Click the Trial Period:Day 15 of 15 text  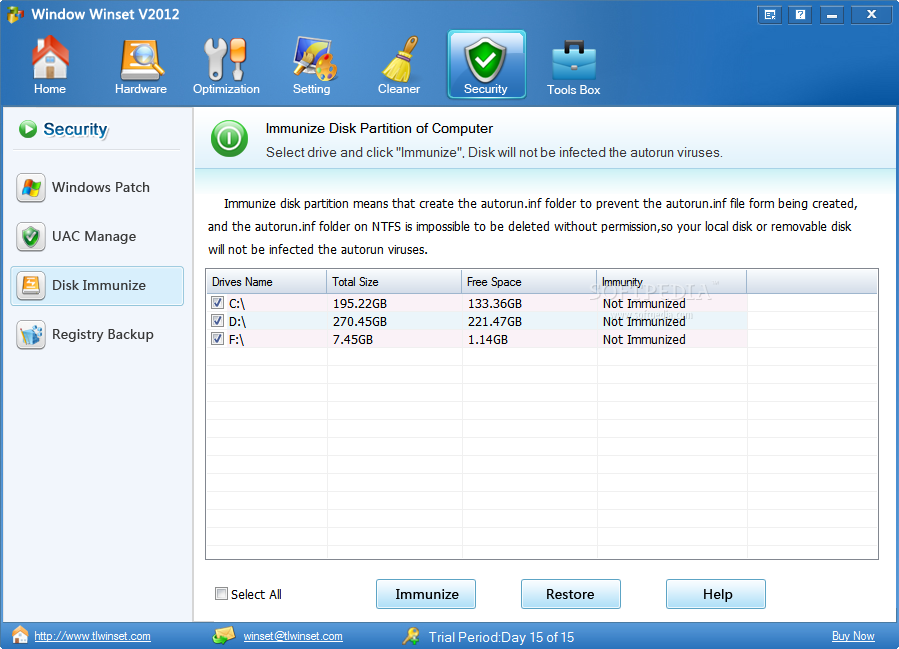501,637
